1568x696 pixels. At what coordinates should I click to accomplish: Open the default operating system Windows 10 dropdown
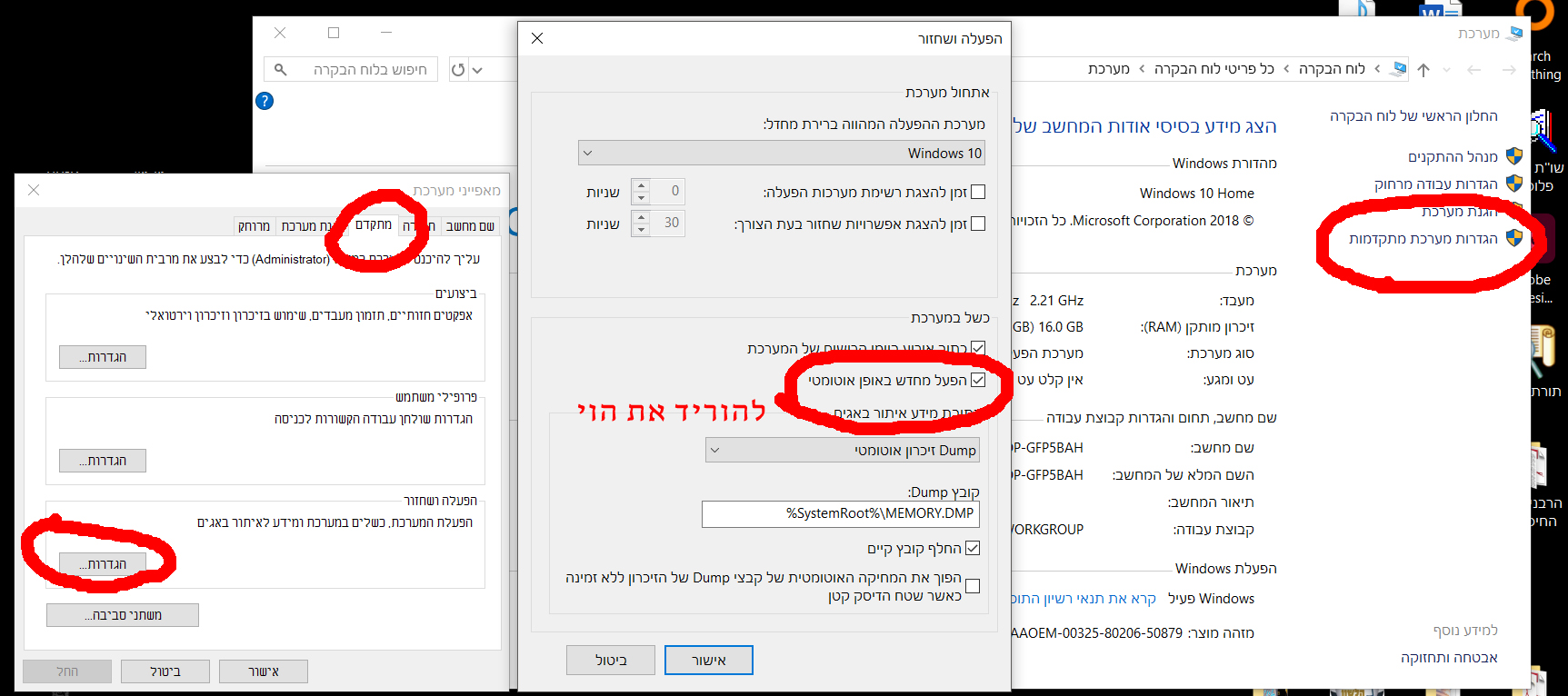pyautogui.click(x=782, y=153)
